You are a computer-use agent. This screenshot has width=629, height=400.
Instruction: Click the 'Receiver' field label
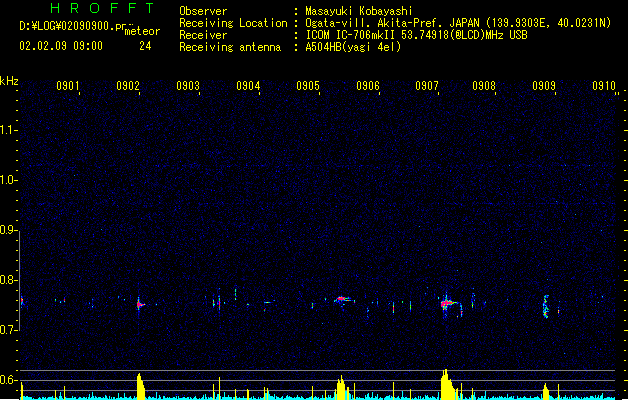(203, 35)
